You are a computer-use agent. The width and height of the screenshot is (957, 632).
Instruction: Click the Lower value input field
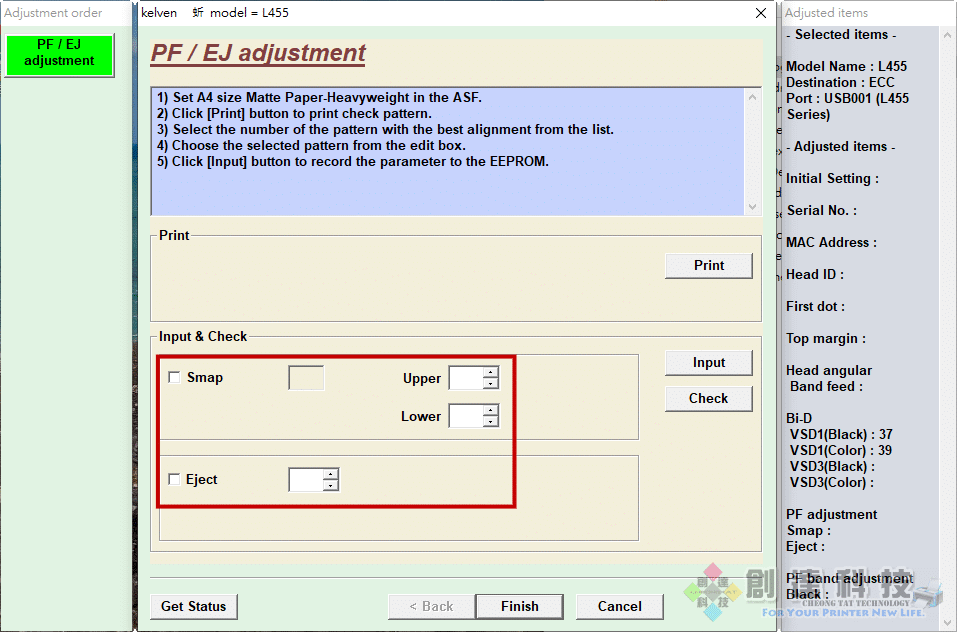point(466,416)
